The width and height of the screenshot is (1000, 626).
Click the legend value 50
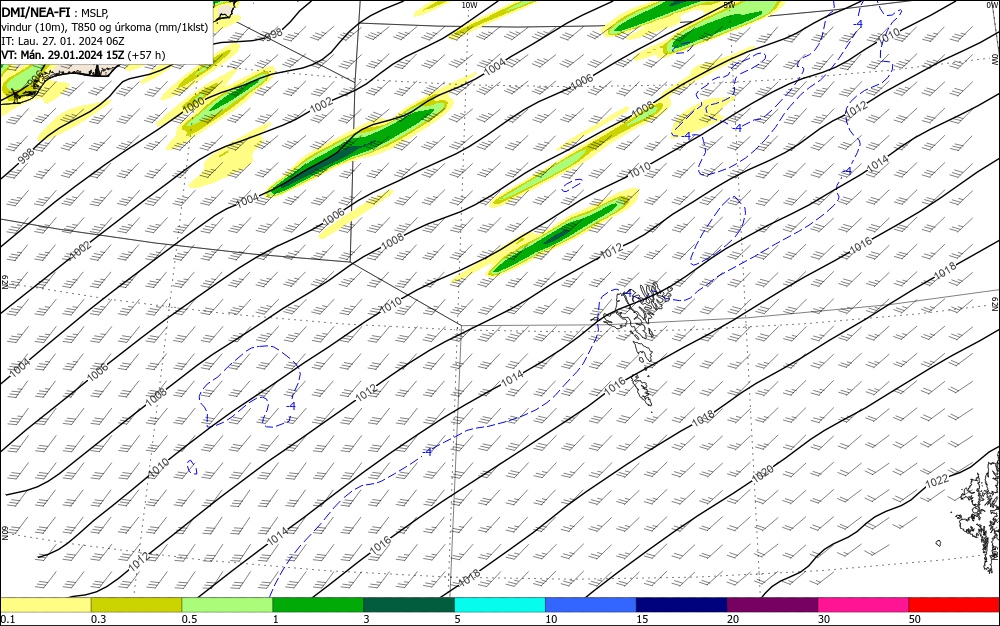(x=915, y=619)
